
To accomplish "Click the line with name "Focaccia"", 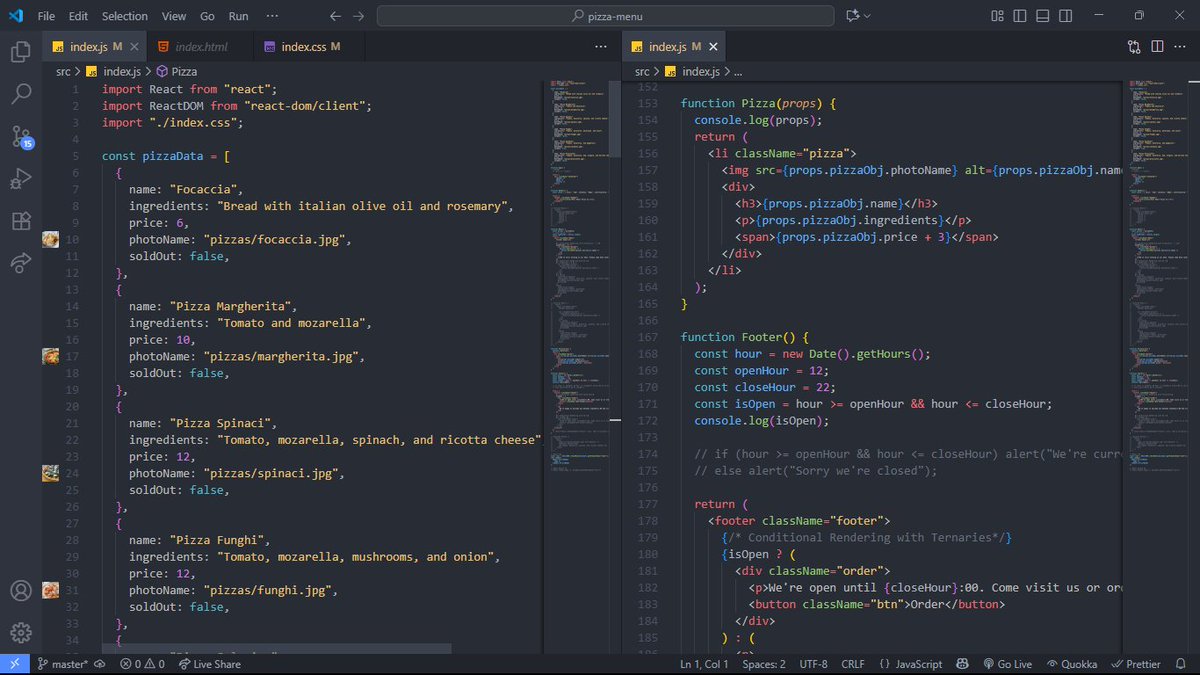I will (x=186, y=189).
